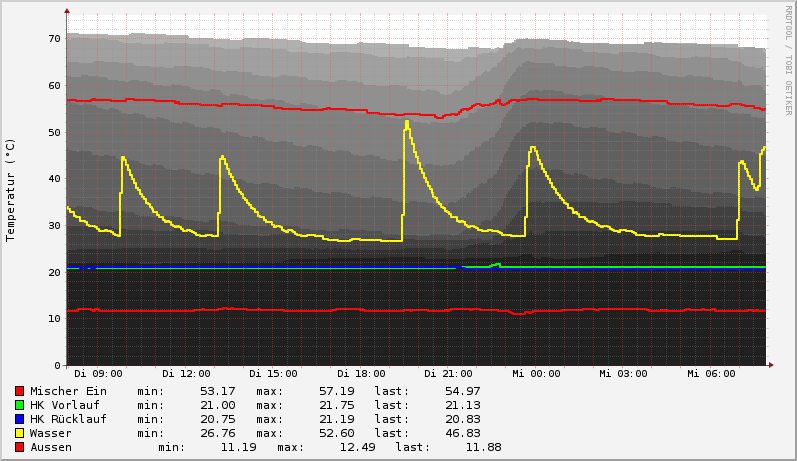The width and height of the screenshot is (797, 461).
Task: Click the 70 tick on the temperature axis
Action: [x=55, y=39]
